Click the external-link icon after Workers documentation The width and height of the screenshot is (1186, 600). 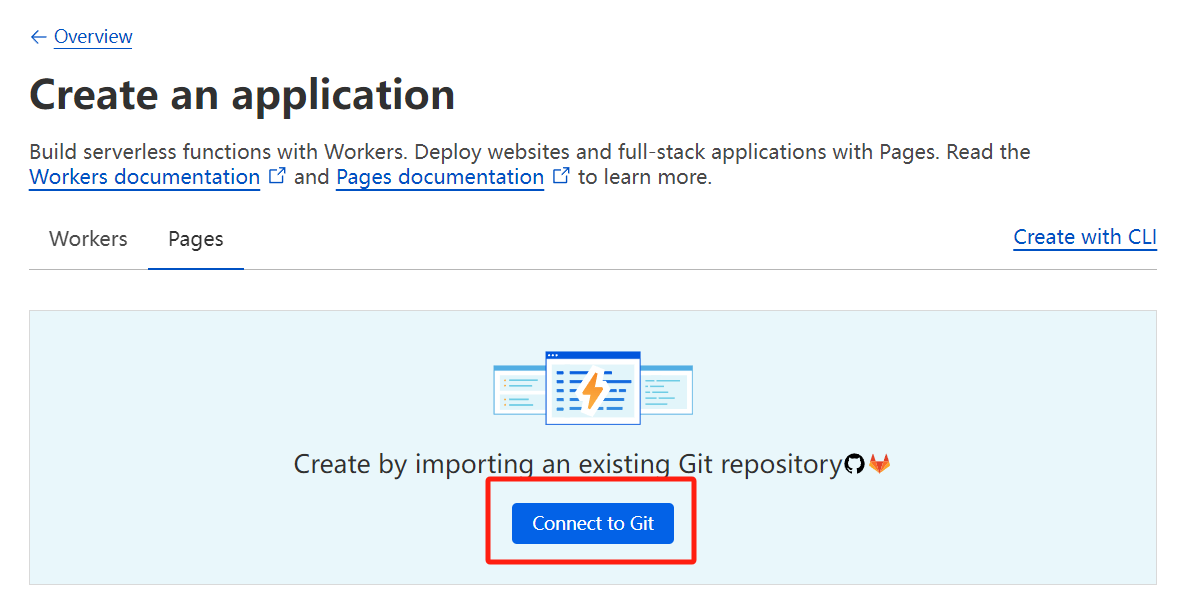click(278, 176)
